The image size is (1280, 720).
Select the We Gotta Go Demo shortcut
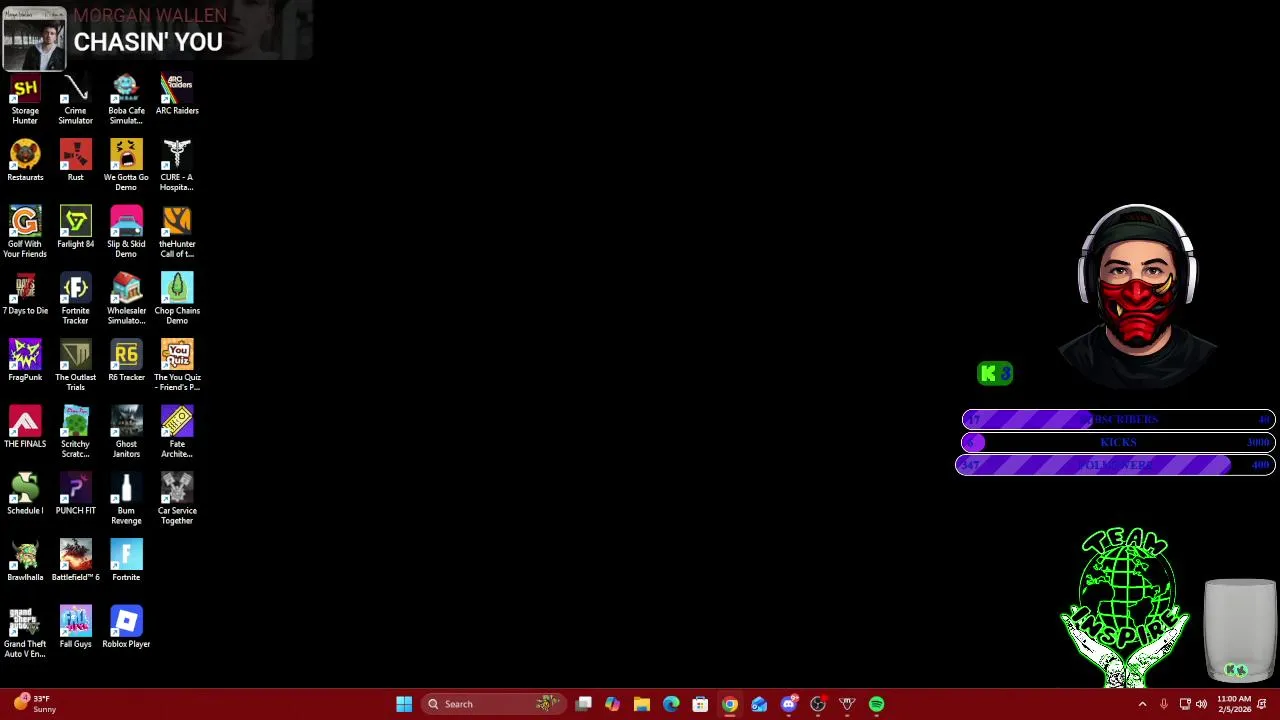pyautogui.click(x=126, y=166)
